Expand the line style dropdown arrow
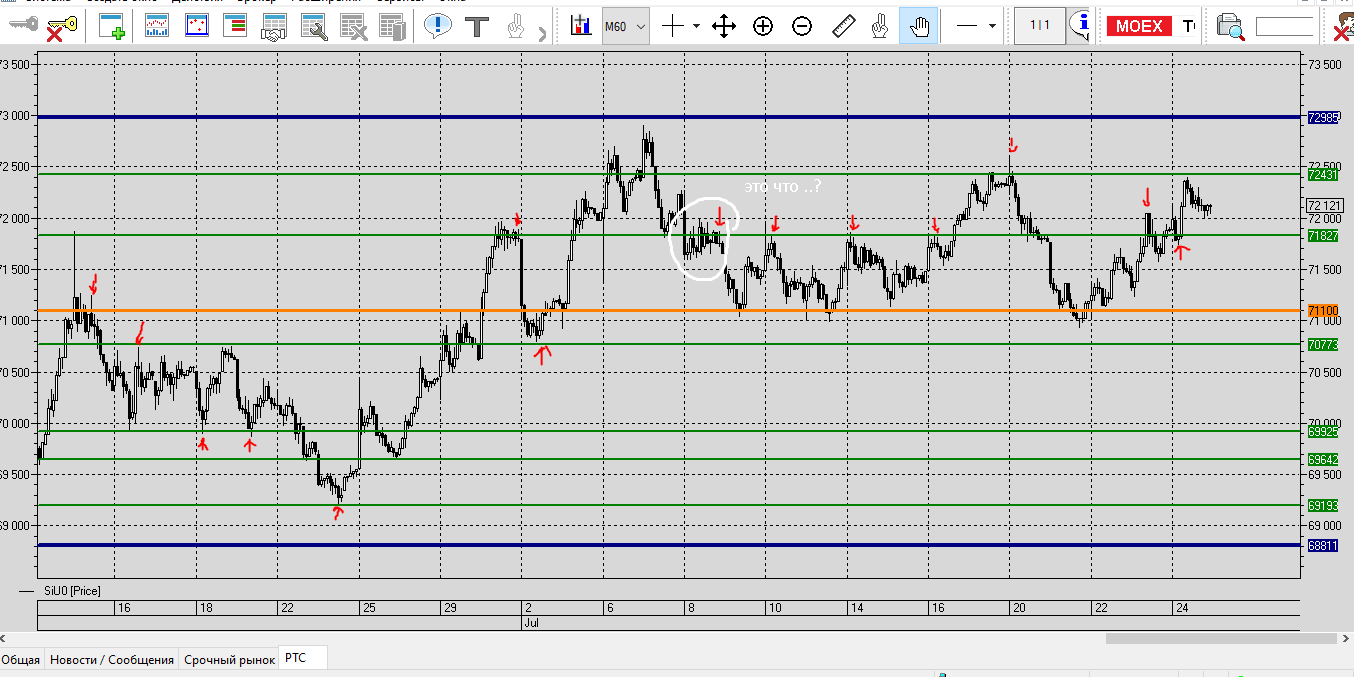This screenshot has height=677, width=1354. (x=992, y=27)
